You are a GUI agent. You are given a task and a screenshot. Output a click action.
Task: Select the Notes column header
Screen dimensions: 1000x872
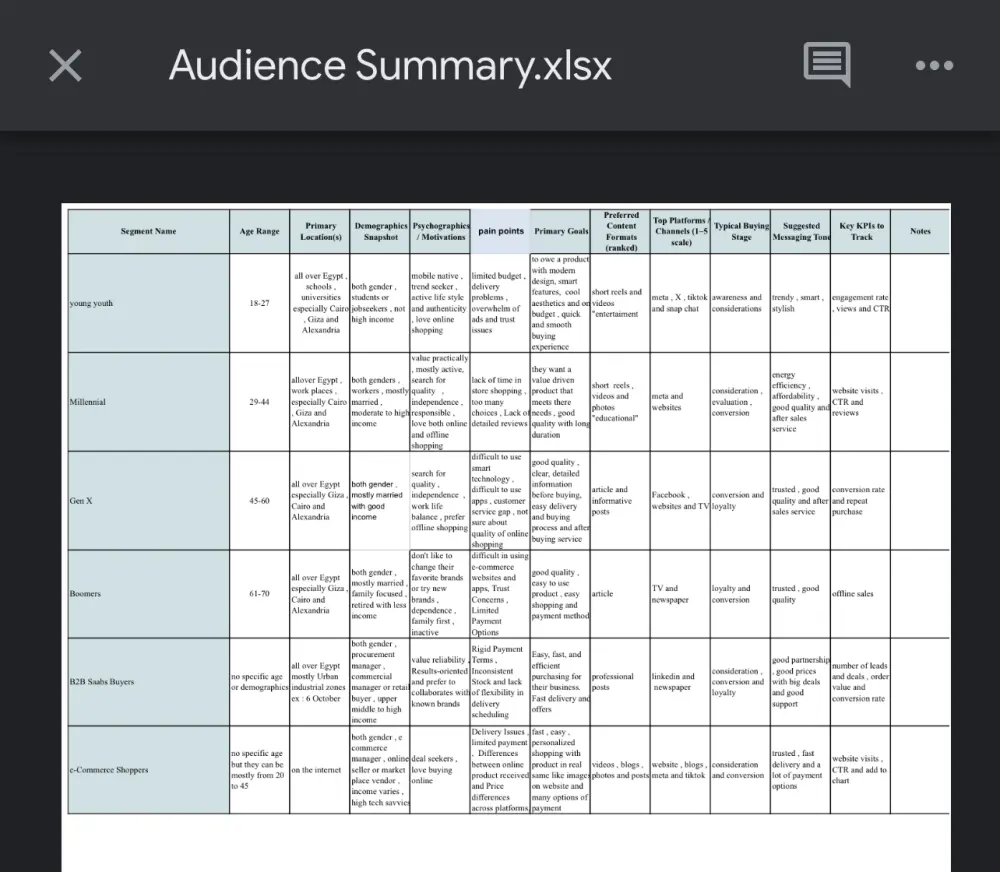[920, 231]
